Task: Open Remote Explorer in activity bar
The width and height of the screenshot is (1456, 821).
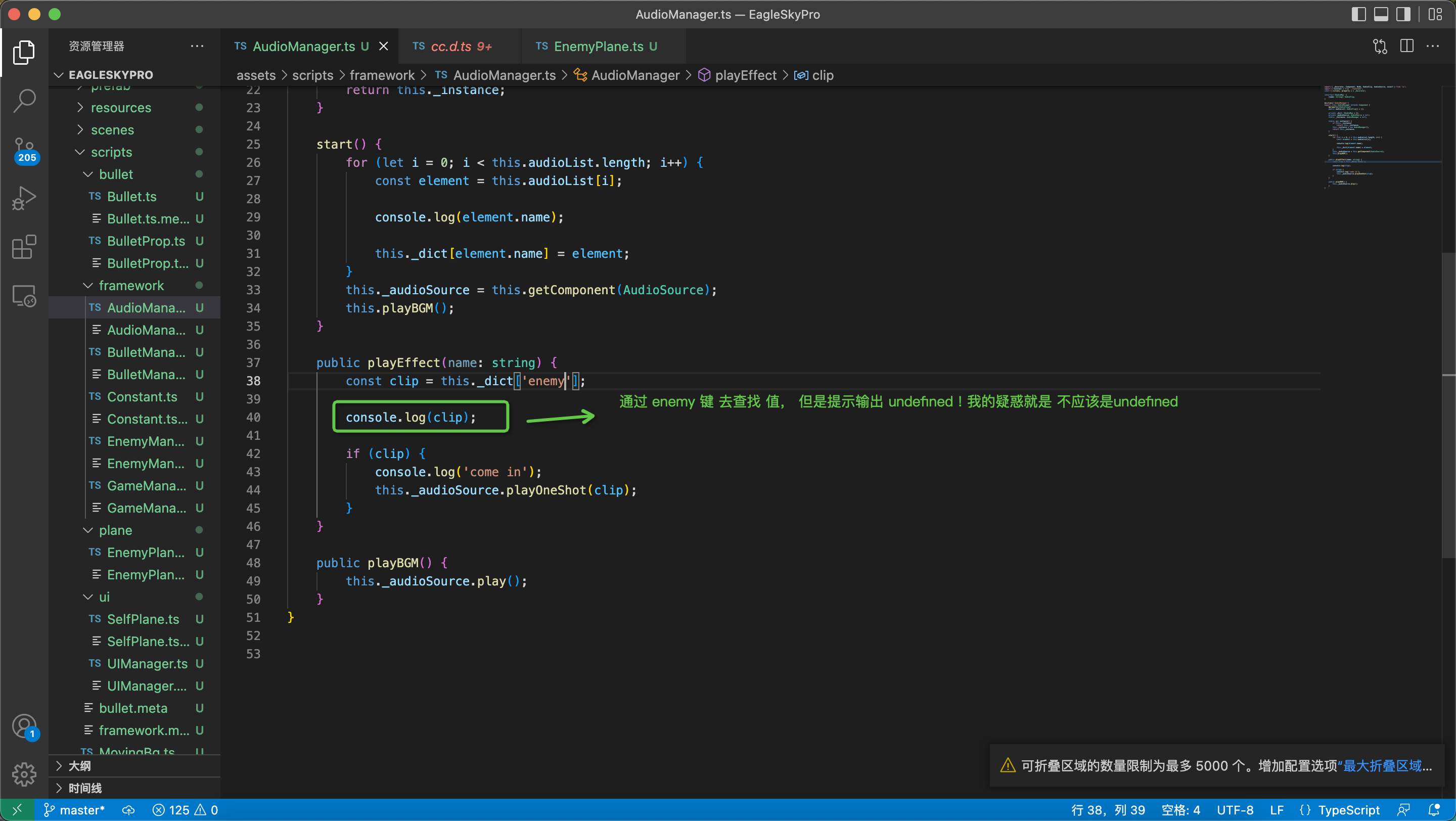Action: (x=24, y=296)
